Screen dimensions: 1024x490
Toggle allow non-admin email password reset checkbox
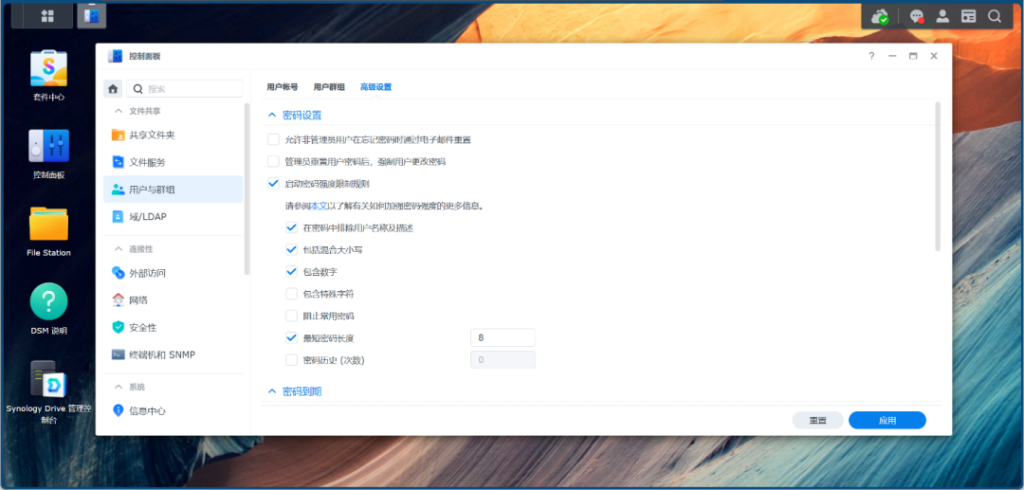274,139
